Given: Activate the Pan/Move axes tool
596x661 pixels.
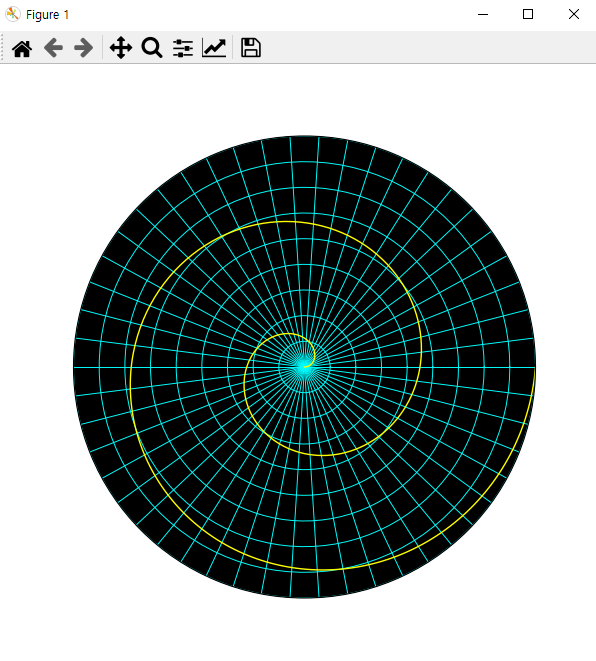Looking at the screenshot, I should (x=121, y=48).
